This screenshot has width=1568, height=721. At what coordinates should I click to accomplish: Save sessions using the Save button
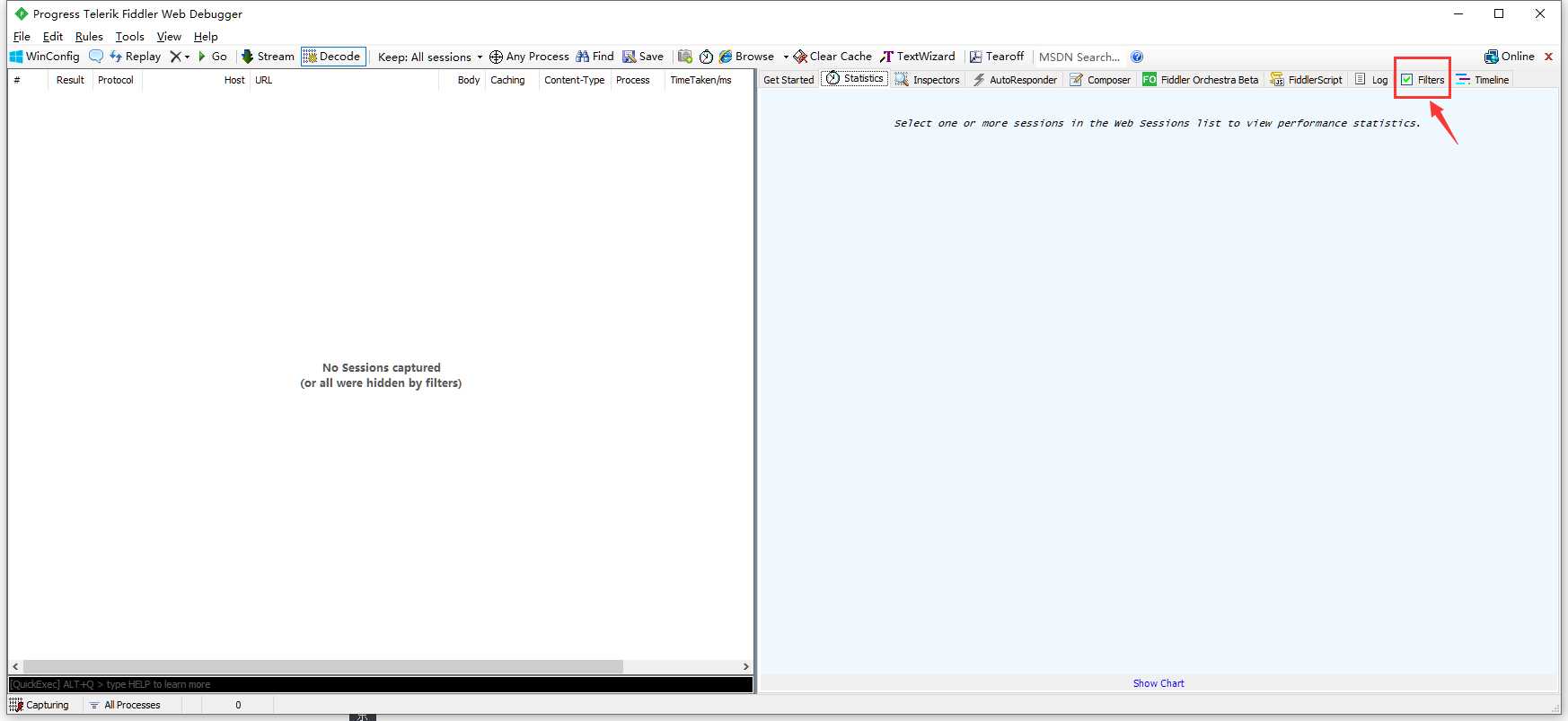[643, 57]
